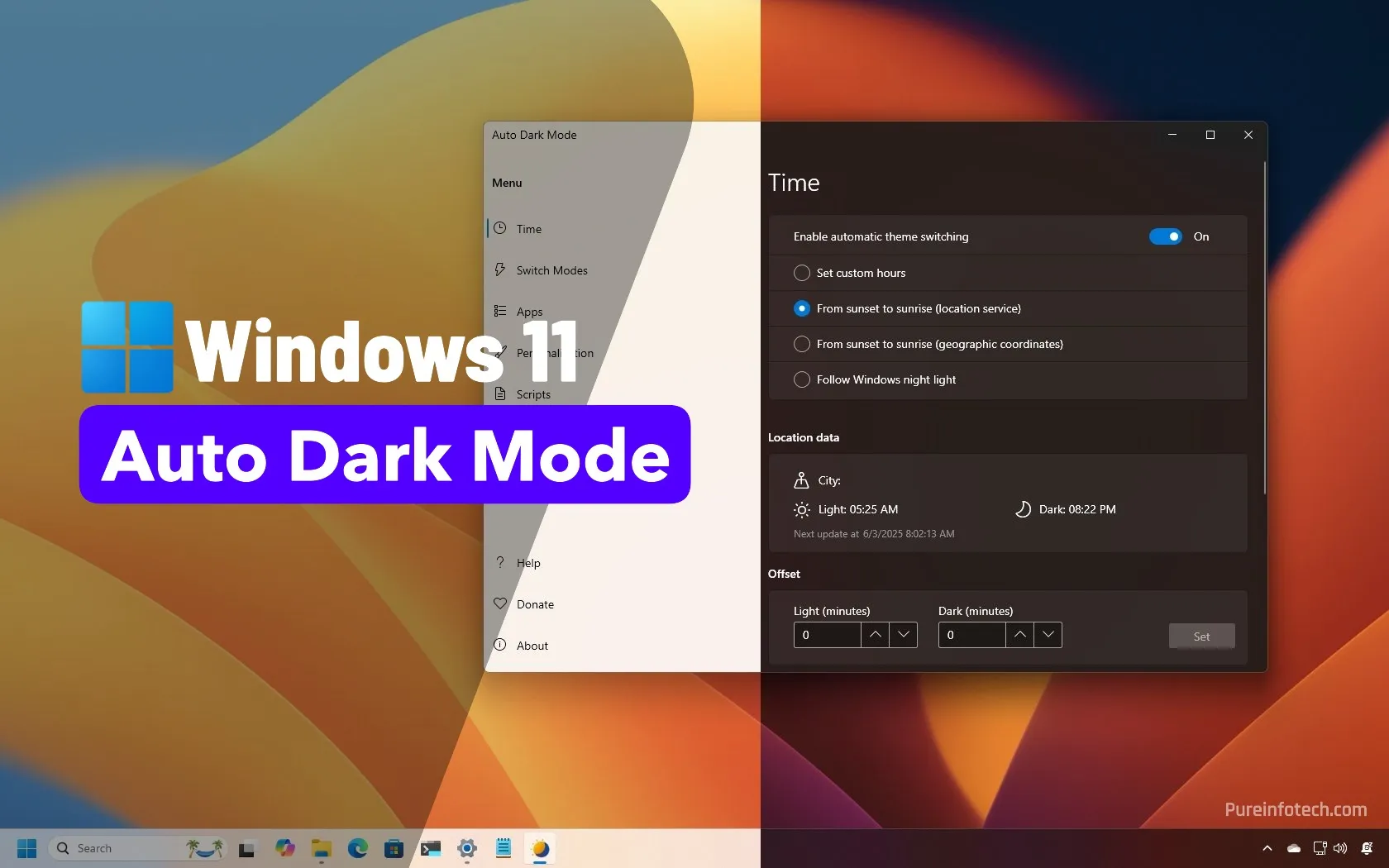This screenshot has height=868, width=1389.
Task: Open Microsoft Store from the taskbar
Action: point(394,848)
